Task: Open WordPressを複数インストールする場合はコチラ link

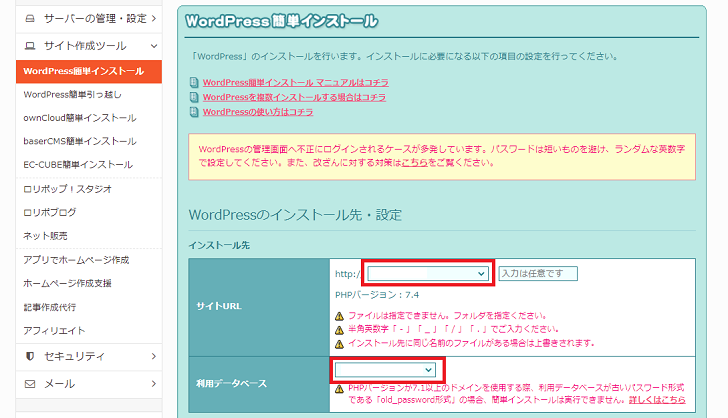Action: click(294, 97)
